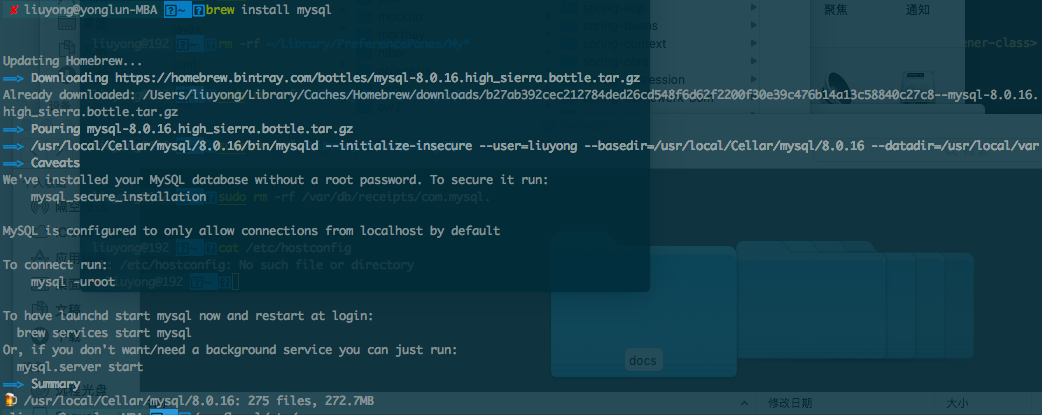Expand the spring-beans folder arrow in background Finder
The image size is (1042, 415).
pos(754,25)
